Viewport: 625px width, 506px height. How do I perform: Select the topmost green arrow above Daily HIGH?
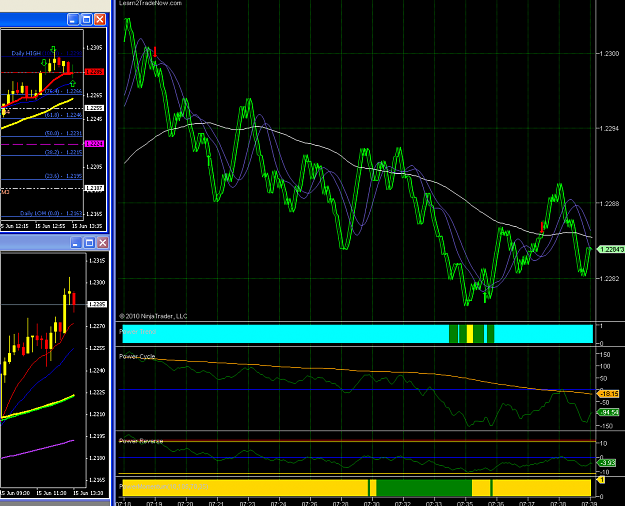point(53,50)
